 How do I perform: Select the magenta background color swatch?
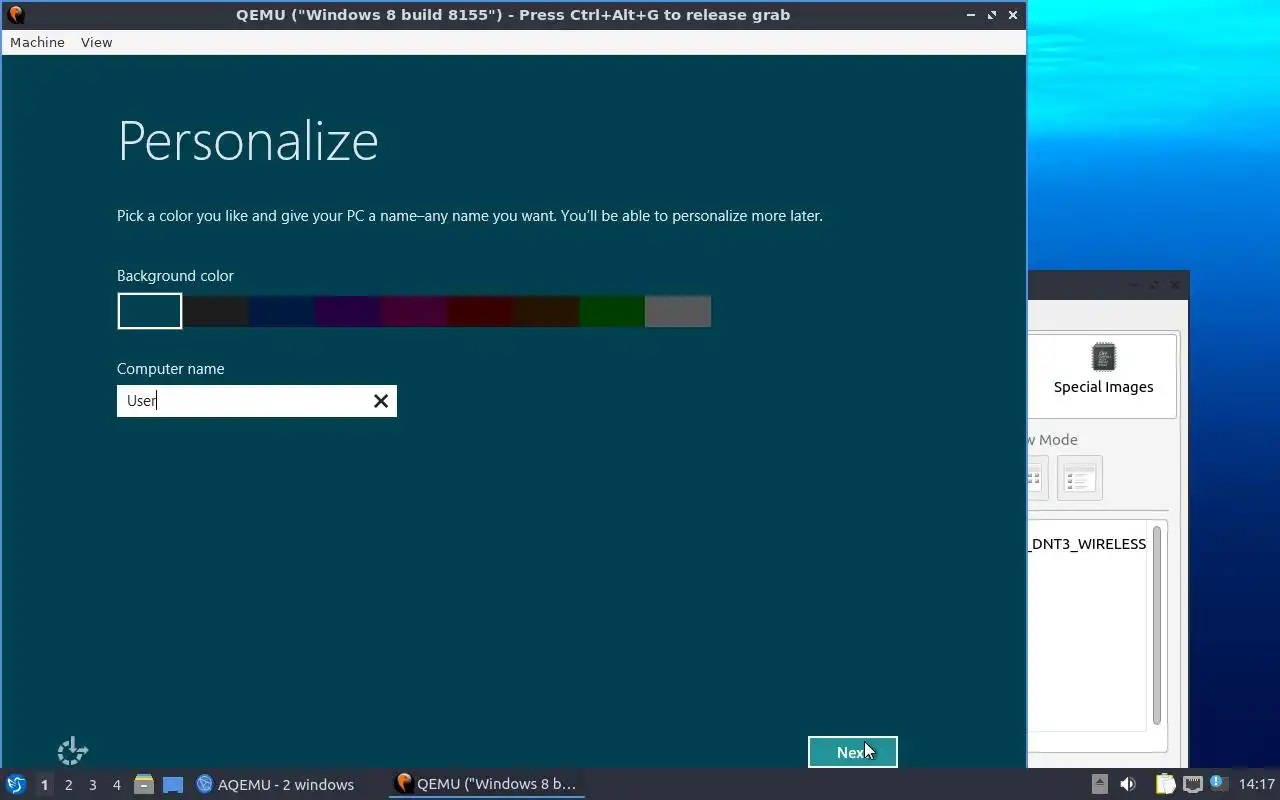click(414, 311)
